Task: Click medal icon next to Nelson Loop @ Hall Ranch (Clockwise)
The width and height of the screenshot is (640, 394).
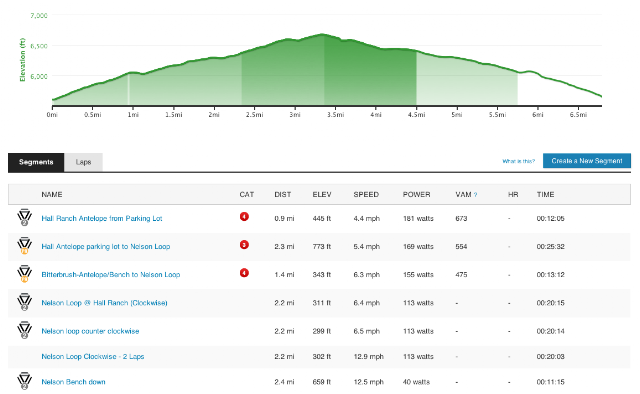Action: (x=24, y=302)
